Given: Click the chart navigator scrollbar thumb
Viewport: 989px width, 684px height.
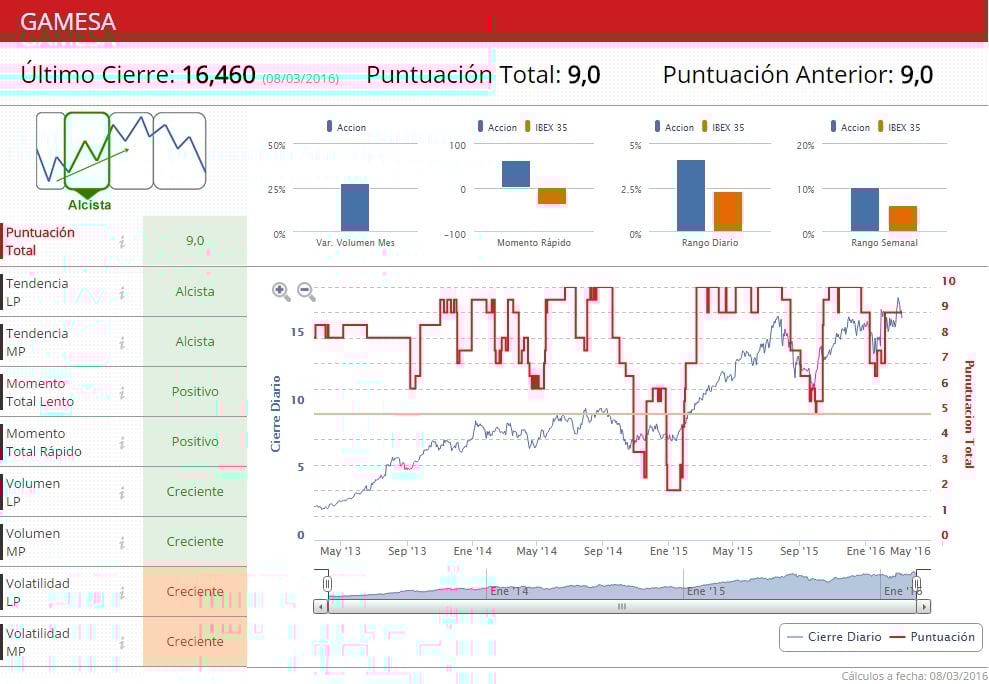Looking at the screenshot, I should pyautogui.click(x=622, y=606).
